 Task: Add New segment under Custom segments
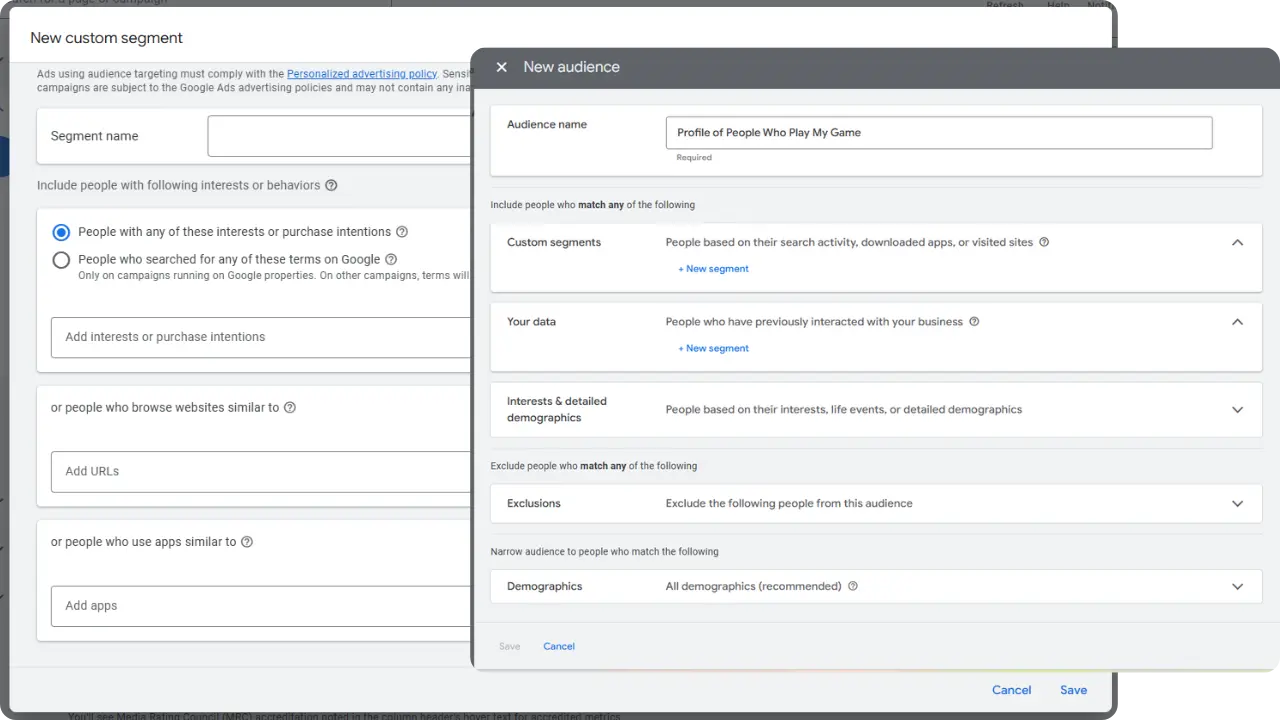point(713,269)
